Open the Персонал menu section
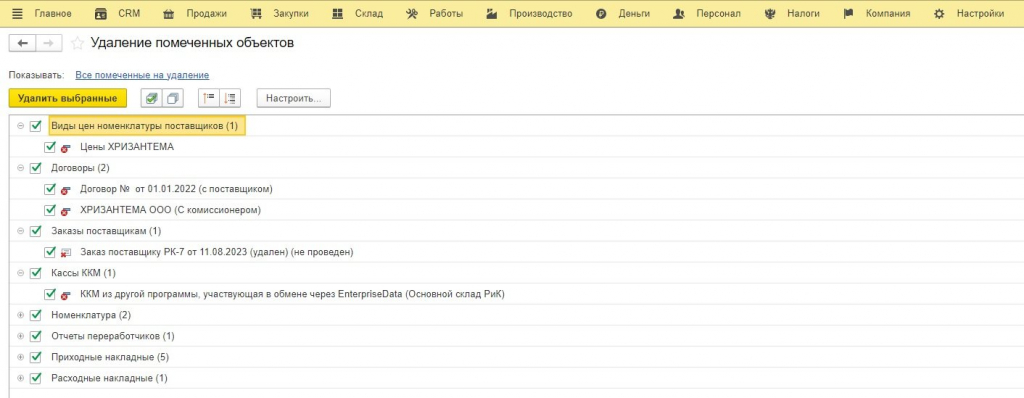 pyautogui.click(x=718, y=14)
